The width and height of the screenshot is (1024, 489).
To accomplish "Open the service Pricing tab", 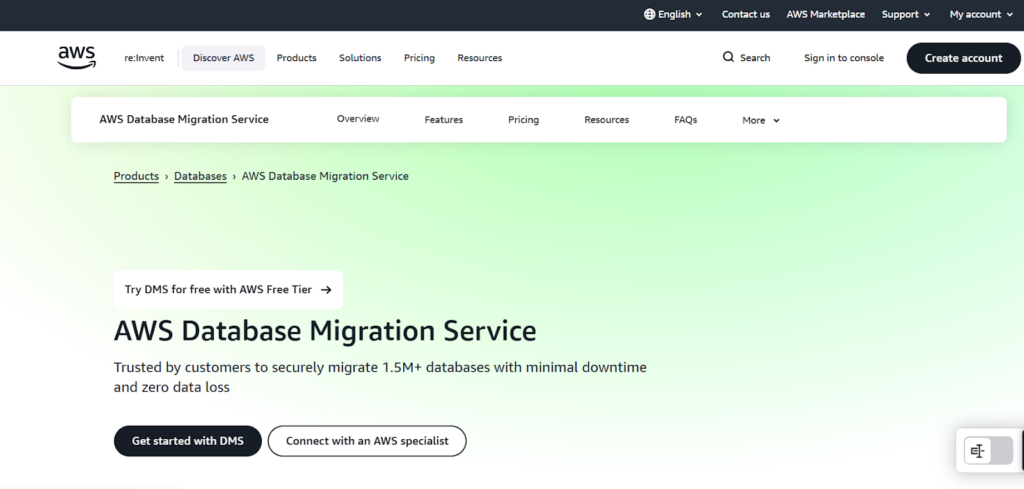I will pos(523,120).
